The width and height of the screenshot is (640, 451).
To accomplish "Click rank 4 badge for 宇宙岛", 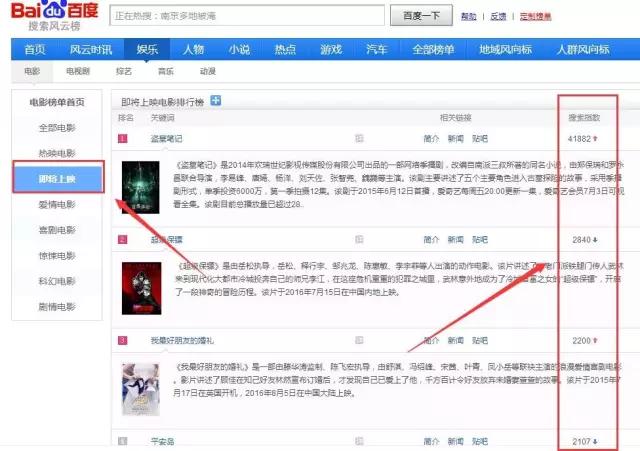I will pyautogui.click(x=122, y=441).
